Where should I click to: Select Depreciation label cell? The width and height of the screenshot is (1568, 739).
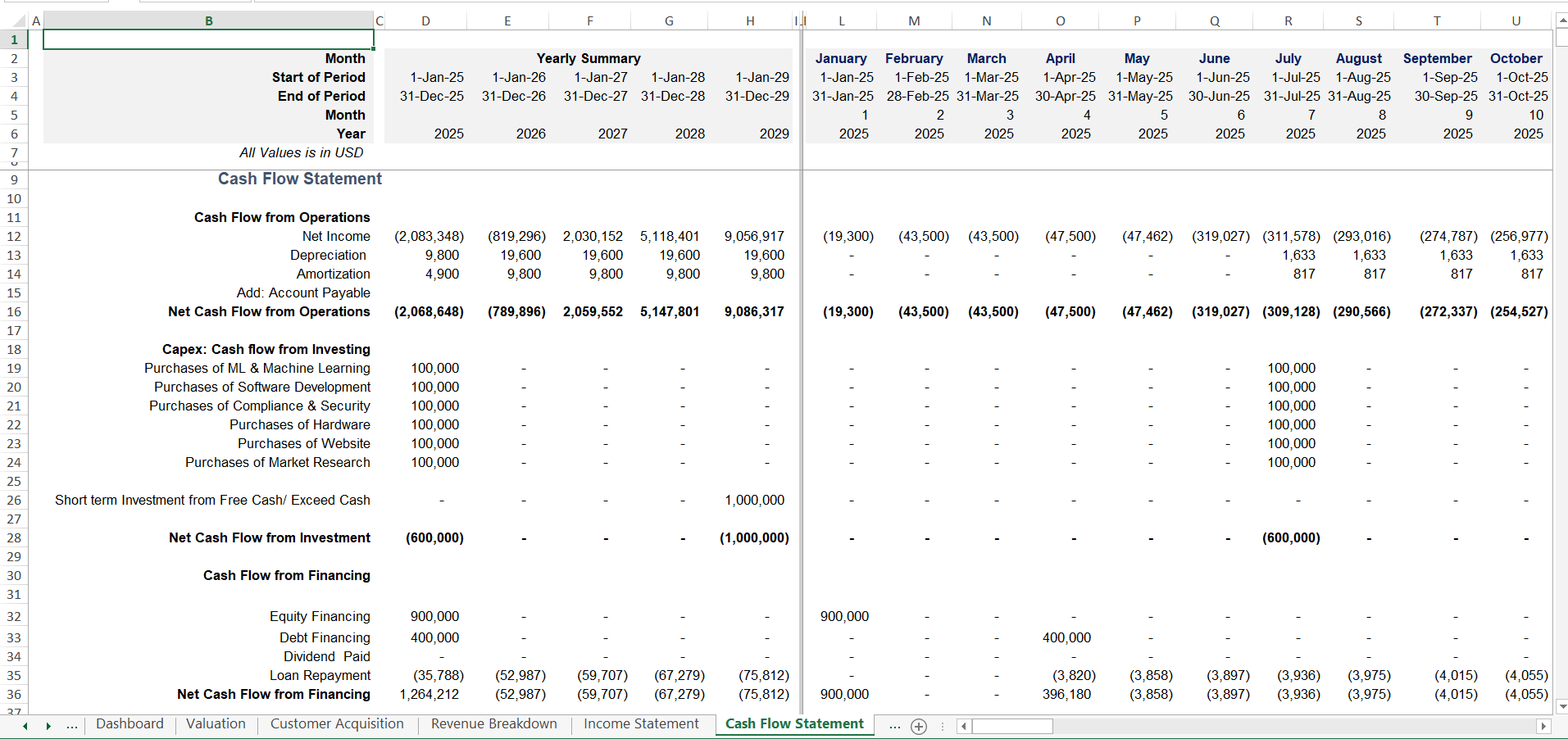click(328, 256)
